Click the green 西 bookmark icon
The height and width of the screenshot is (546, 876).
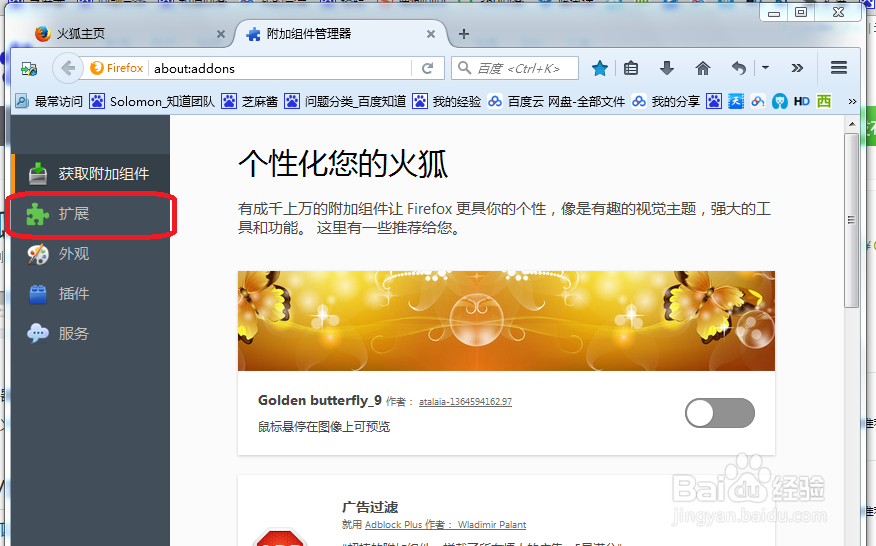pos(823,101)
